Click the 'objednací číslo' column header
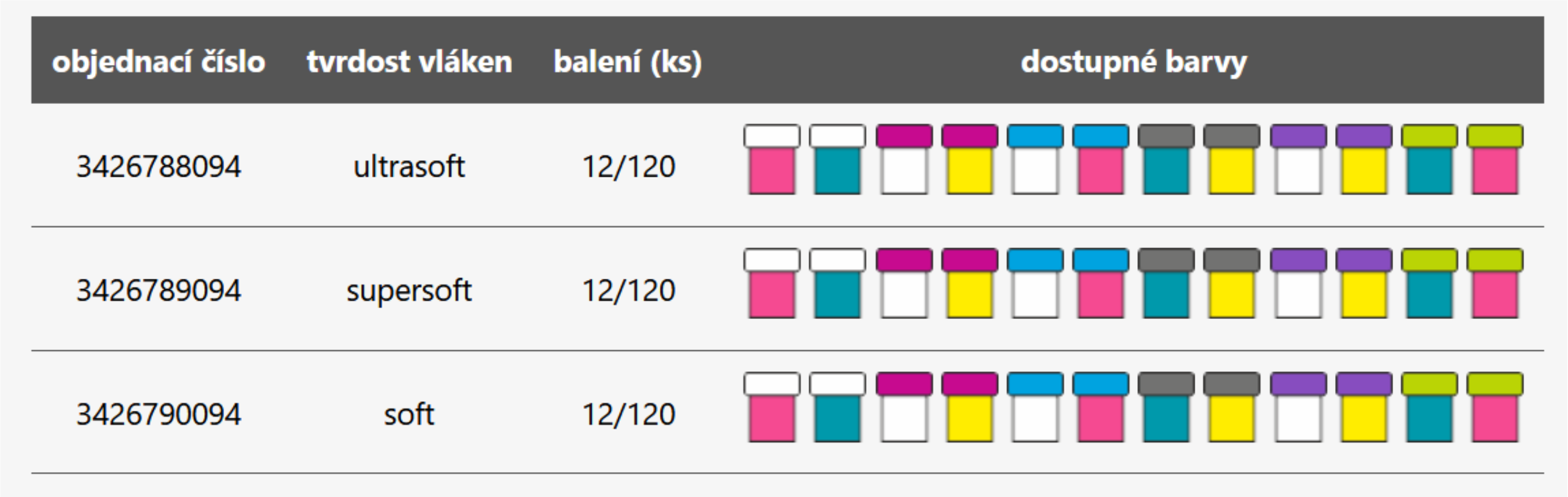 point(158,62)
